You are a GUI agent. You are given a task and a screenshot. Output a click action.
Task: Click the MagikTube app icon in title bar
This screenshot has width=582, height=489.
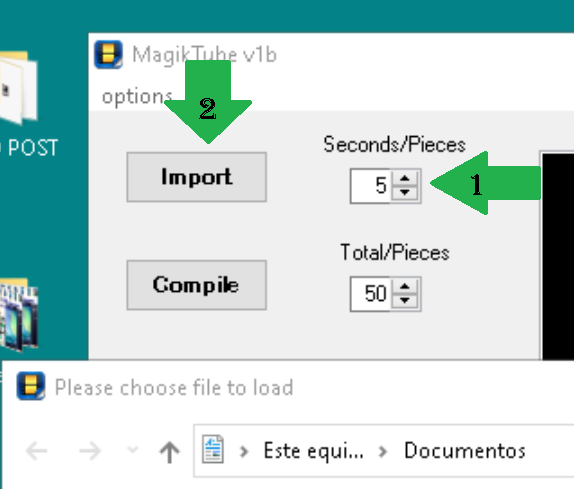108,55
